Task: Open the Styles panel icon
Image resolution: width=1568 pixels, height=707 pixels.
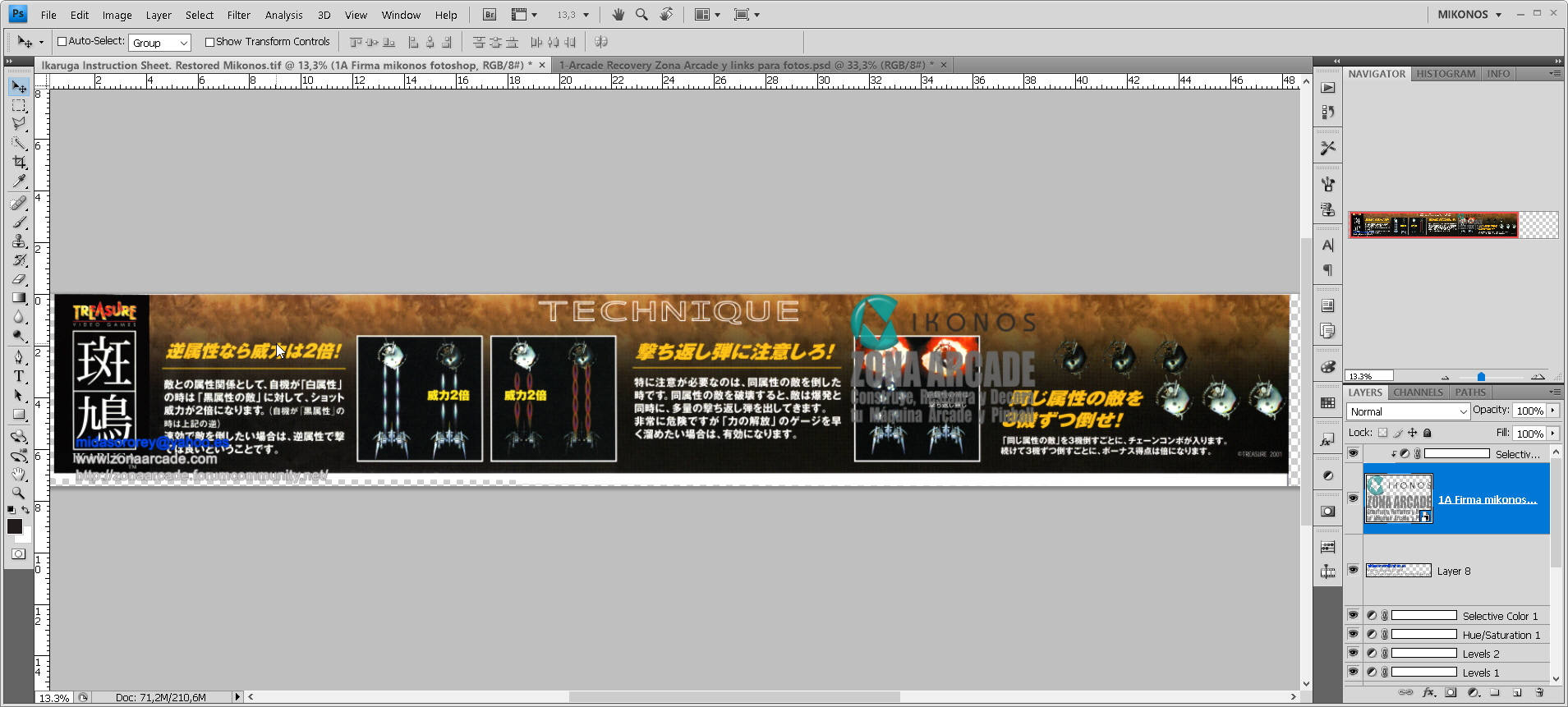Action: click(x=1328, y=439)
